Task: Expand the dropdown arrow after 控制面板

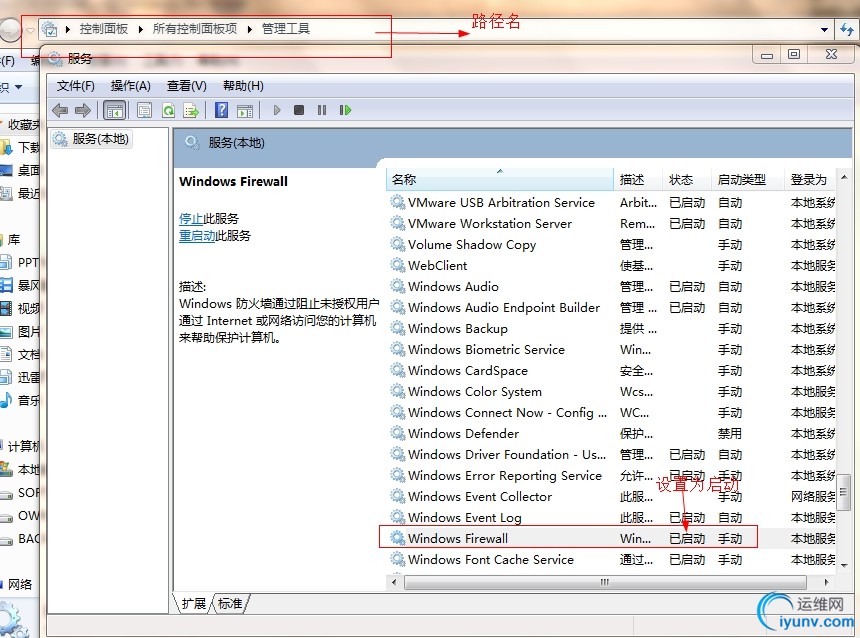Action: click(x=141, y=29)
